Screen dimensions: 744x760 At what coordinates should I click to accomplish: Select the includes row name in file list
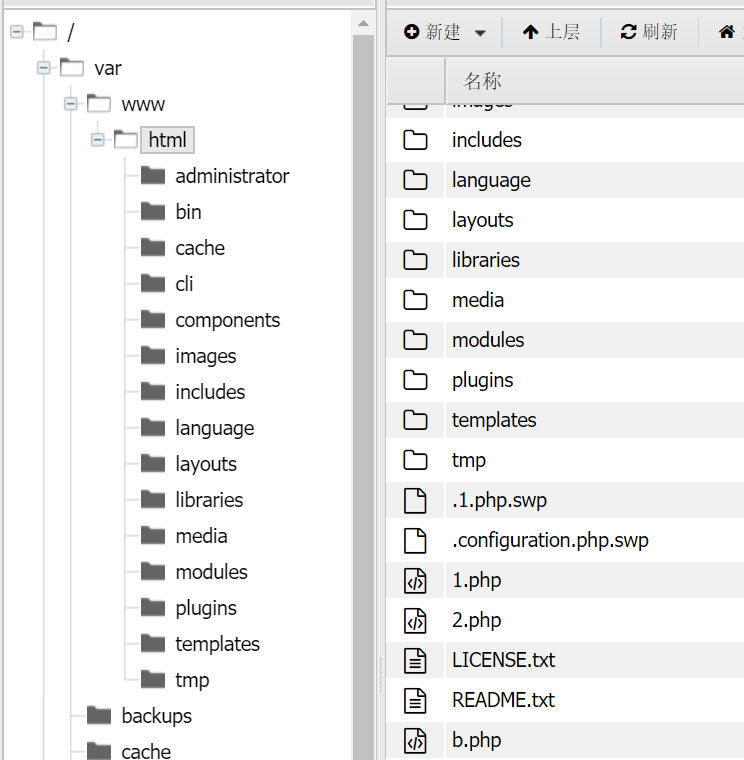pos(487,140)
